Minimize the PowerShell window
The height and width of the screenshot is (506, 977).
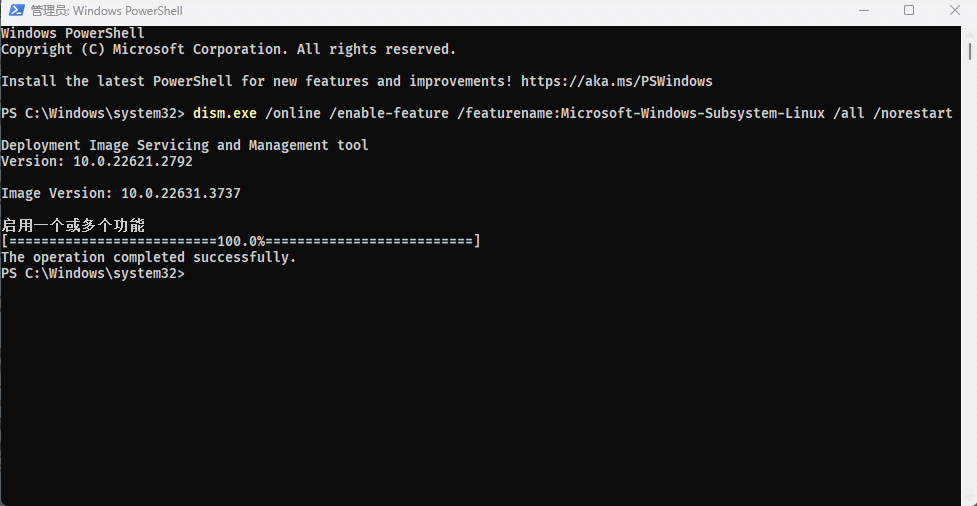coord(862,11)
